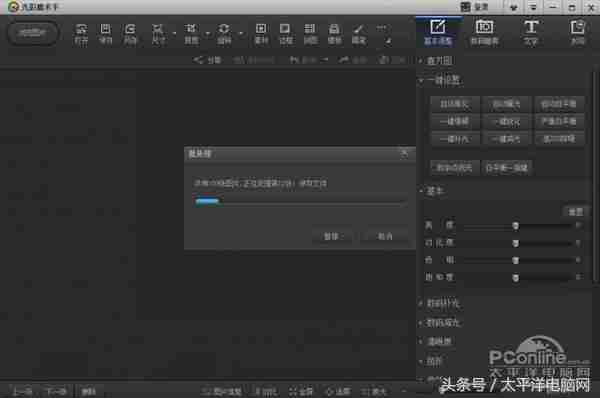
Task: Open the Template (模板) tool
Action: click(334, 34)
